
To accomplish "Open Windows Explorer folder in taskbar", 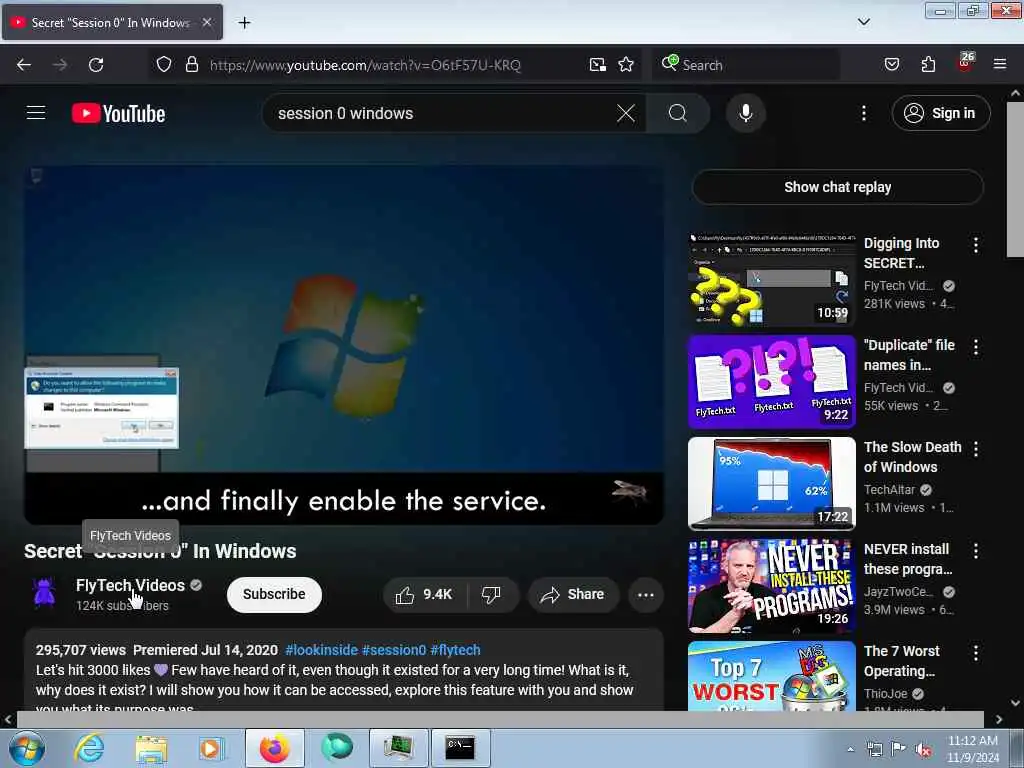I will tap(152, 748).
